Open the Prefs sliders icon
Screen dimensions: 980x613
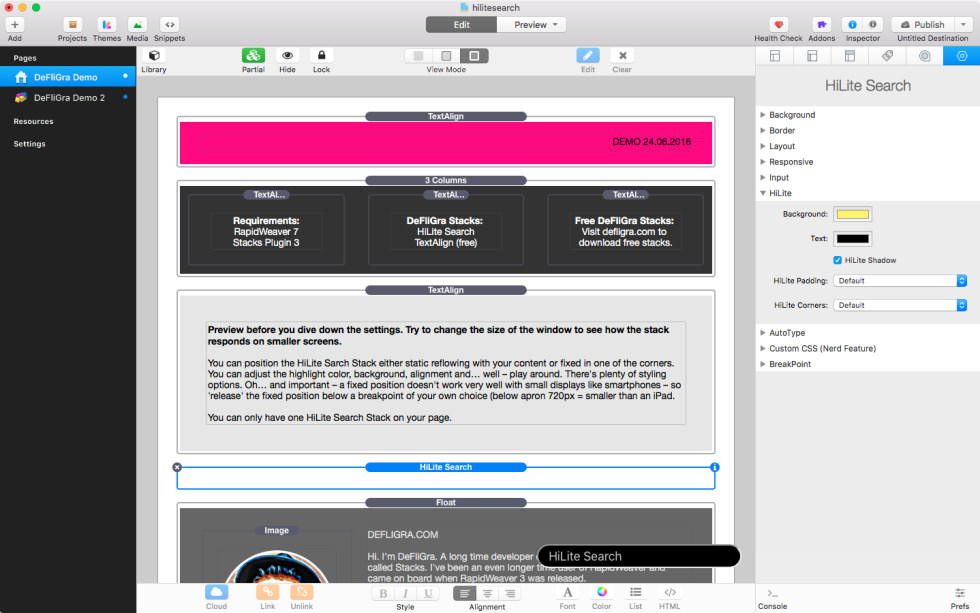point(960,593)
